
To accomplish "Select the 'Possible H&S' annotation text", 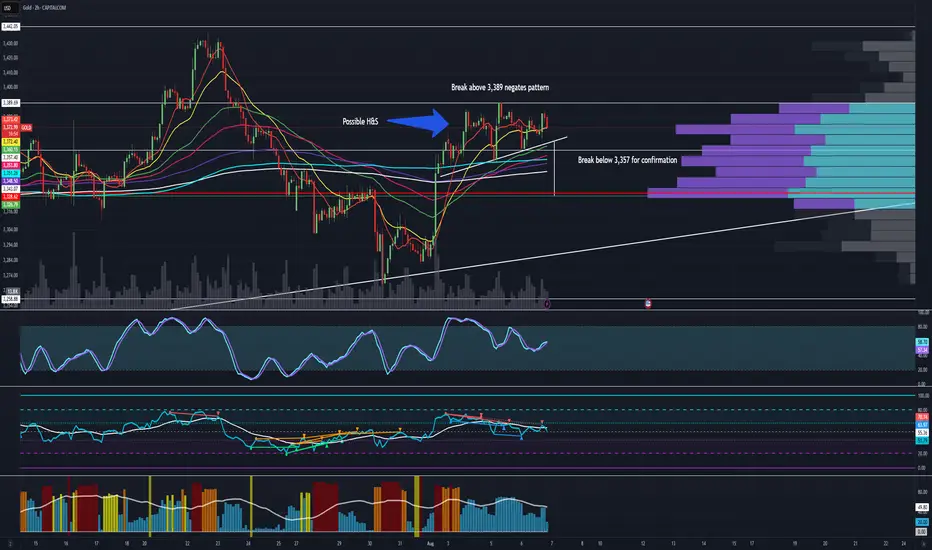I will (x=360, y=121).
